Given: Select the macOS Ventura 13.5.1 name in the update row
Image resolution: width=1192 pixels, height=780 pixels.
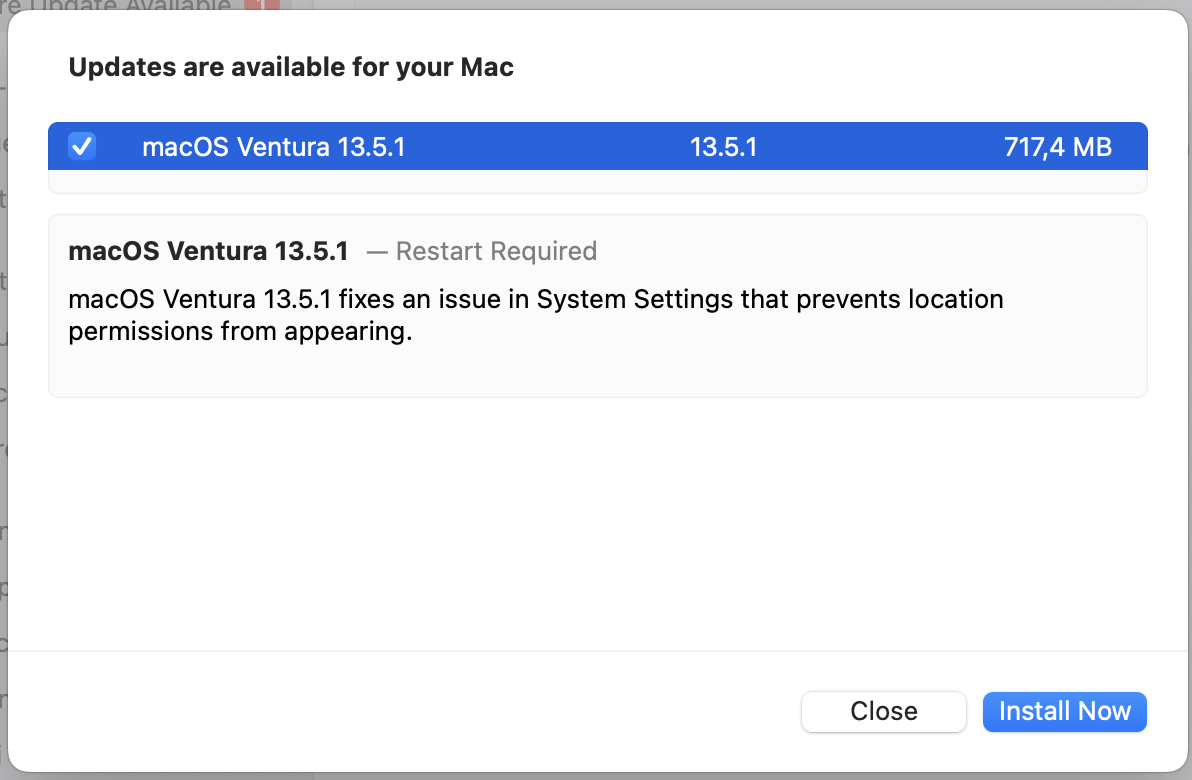Looking at the screenshot, I should point(273,148).
